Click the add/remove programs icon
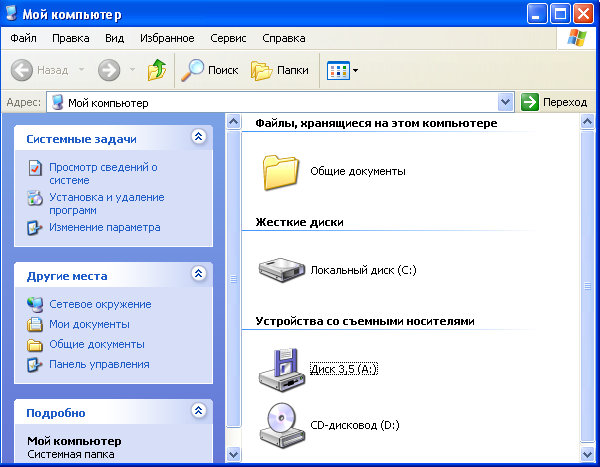This screenshot has width=600, height=467. pos(35,198)
